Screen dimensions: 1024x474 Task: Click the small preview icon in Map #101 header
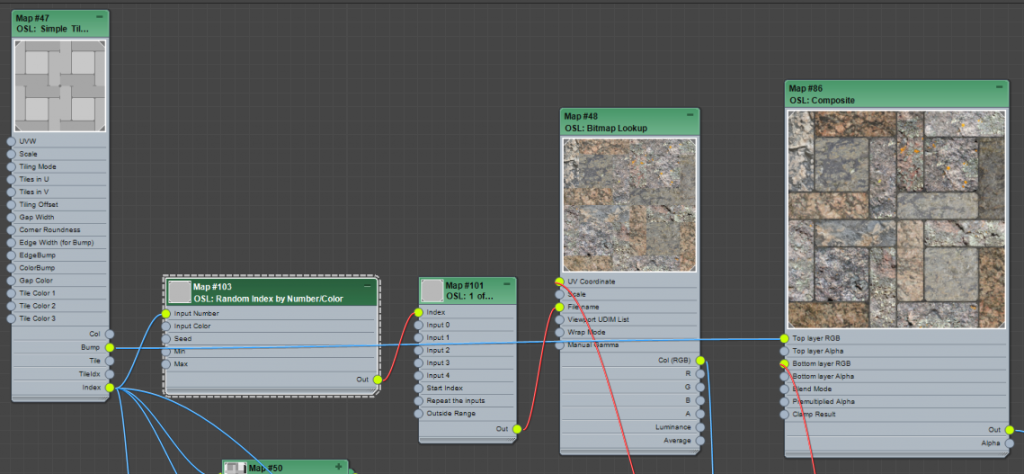point(432,290)
